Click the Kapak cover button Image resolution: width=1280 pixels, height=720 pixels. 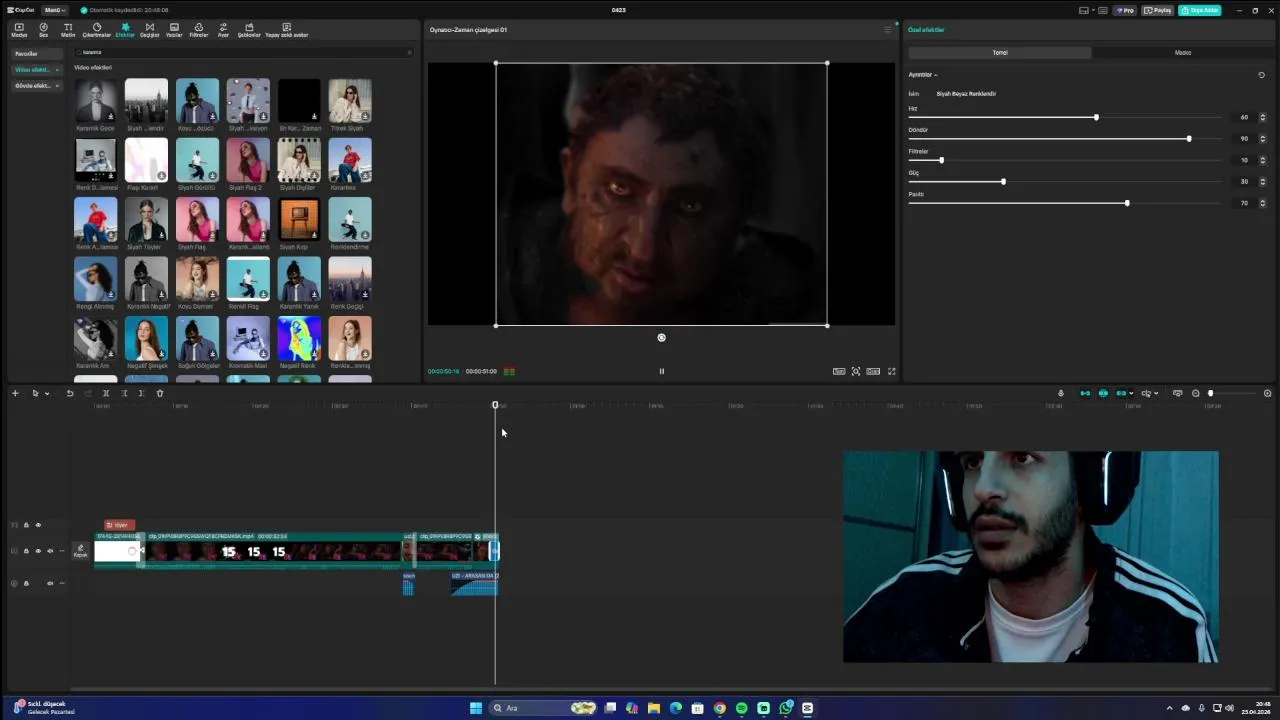point(80,550)
